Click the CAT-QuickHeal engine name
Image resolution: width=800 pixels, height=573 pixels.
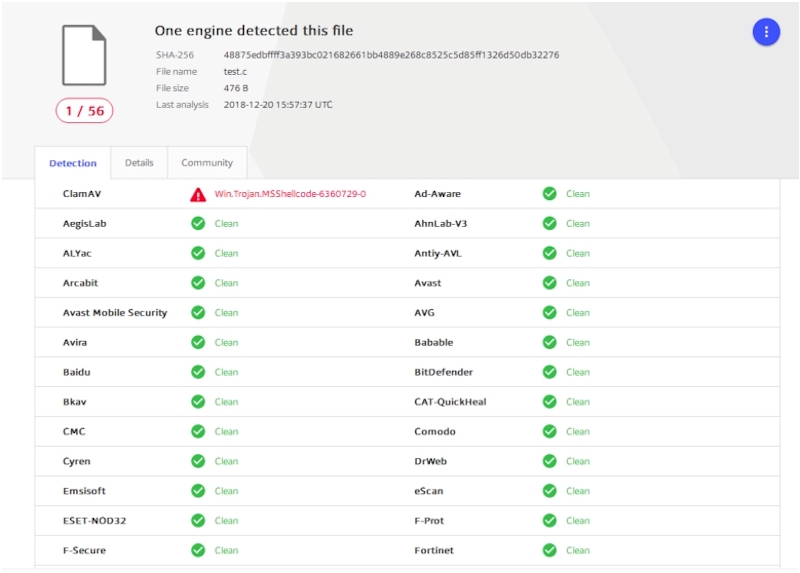point(450,402)
